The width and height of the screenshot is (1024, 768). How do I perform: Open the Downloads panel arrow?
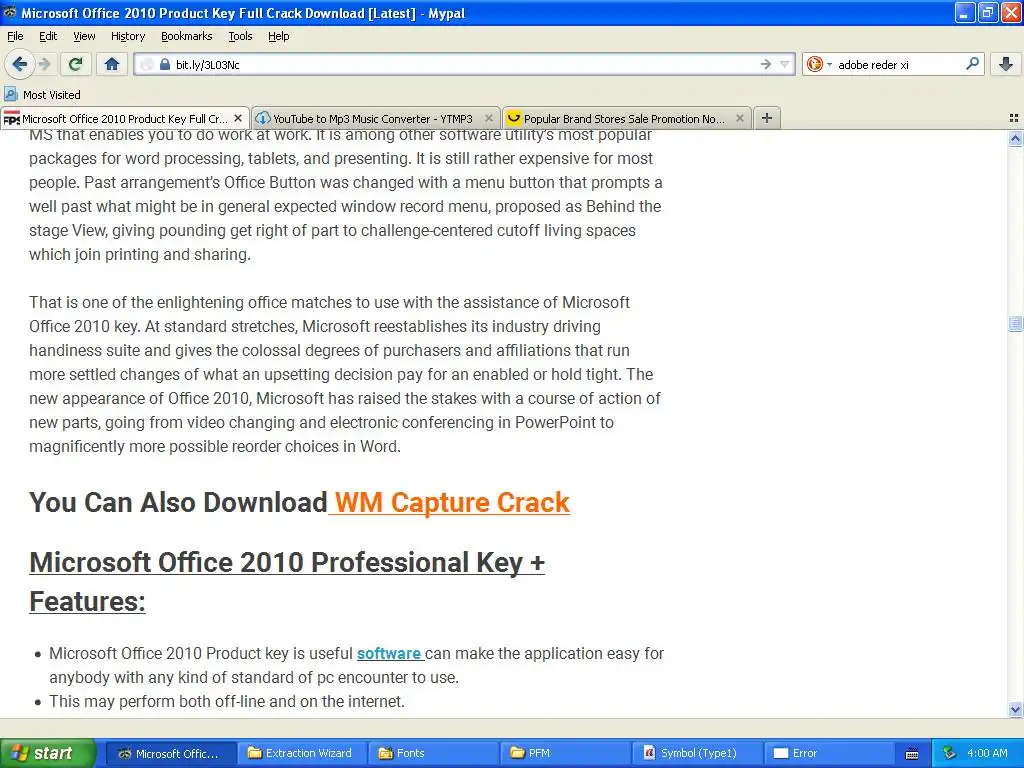(1006, 64)
